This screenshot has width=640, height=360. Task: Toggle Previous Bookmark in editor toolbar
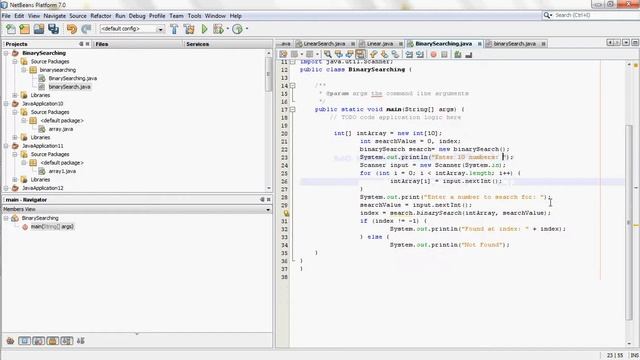(x=373, y=54)
